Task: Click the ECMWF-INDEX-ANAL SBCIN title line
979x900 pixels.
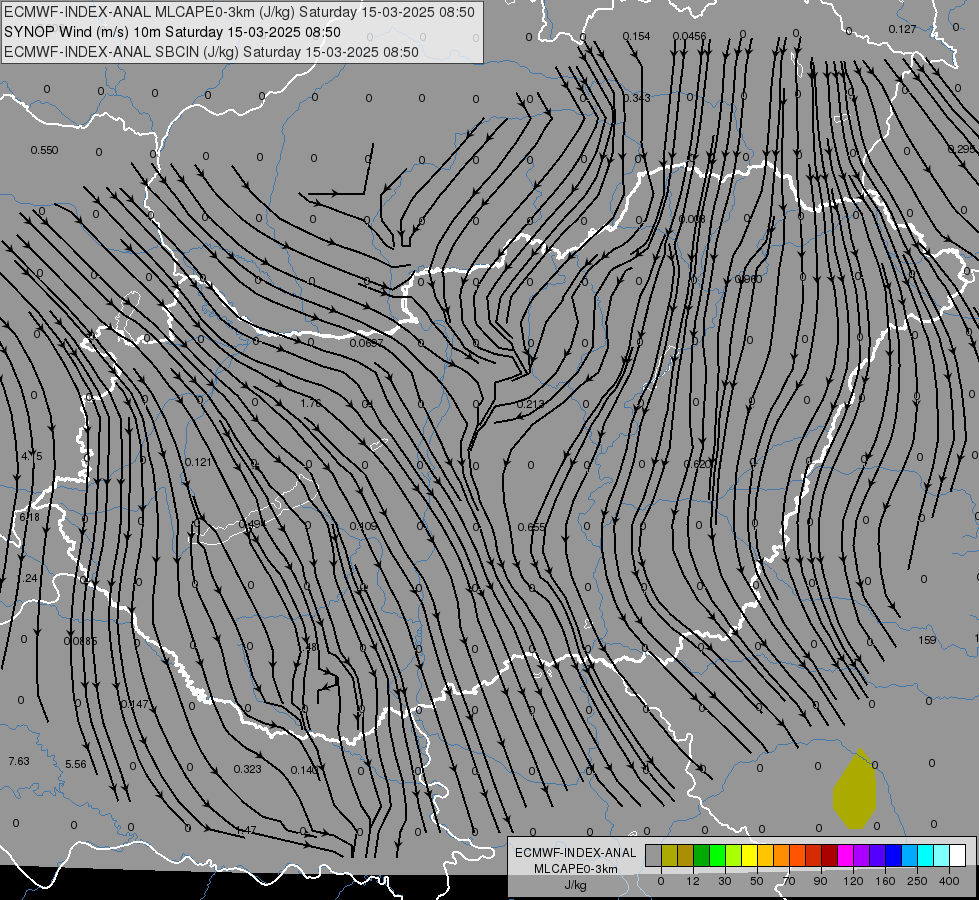Action: [211, 52]
